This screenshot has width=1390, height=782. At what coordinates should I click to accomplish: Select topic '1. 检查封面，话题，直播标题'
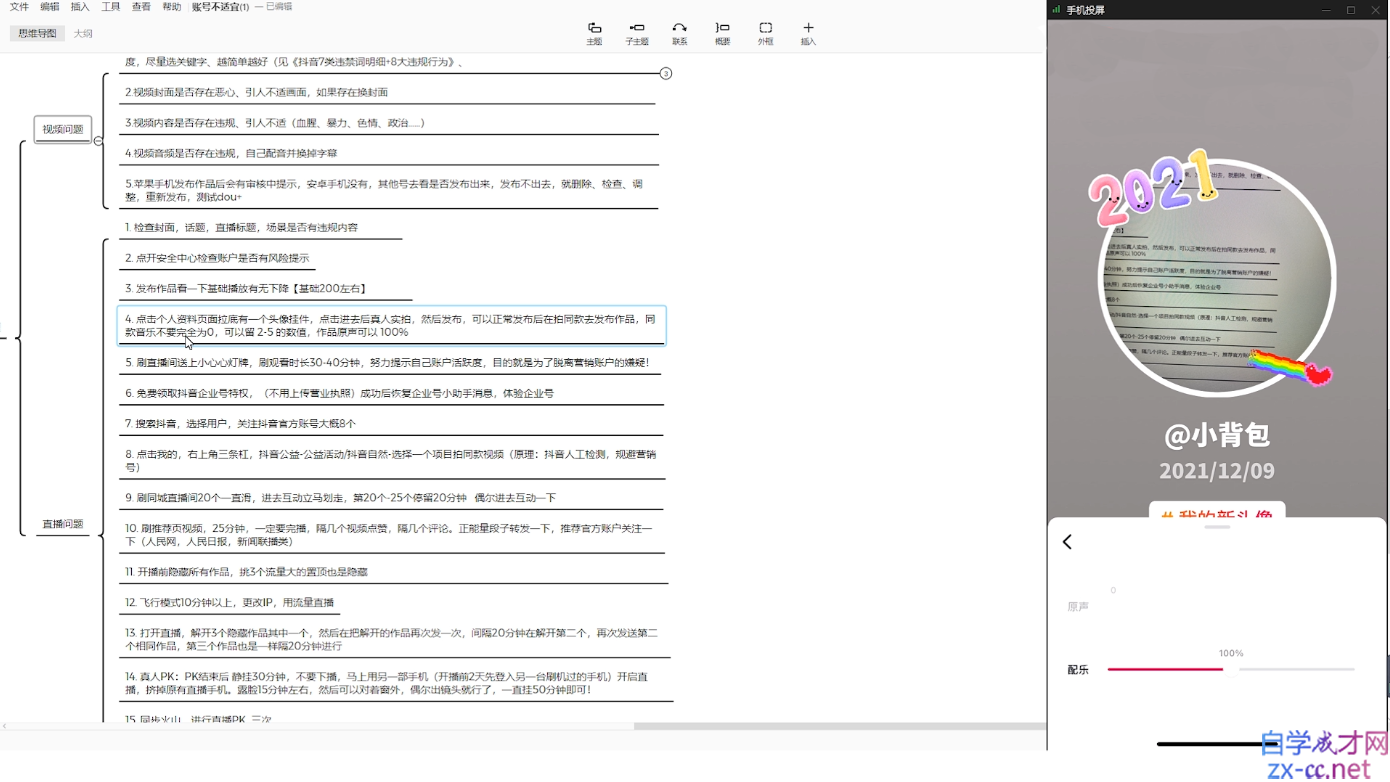(x=241, y=227)
